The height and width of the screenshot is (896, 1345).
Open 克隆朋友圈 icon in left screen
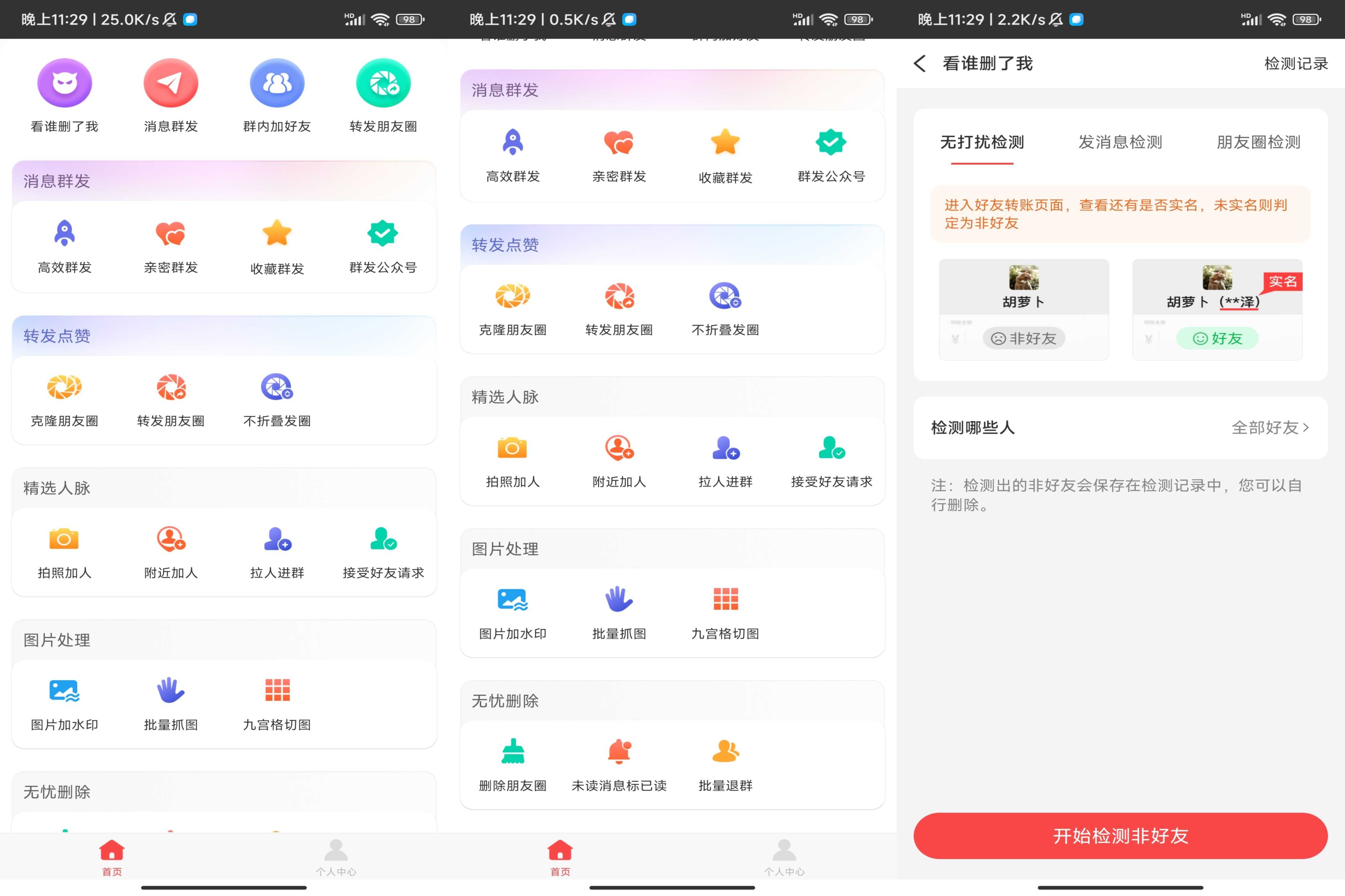[x=65, y=387]
